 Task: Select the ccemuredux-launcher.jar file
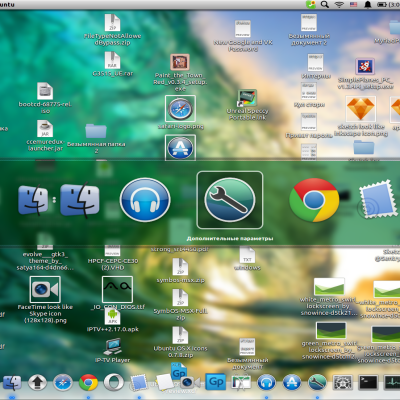45,136
